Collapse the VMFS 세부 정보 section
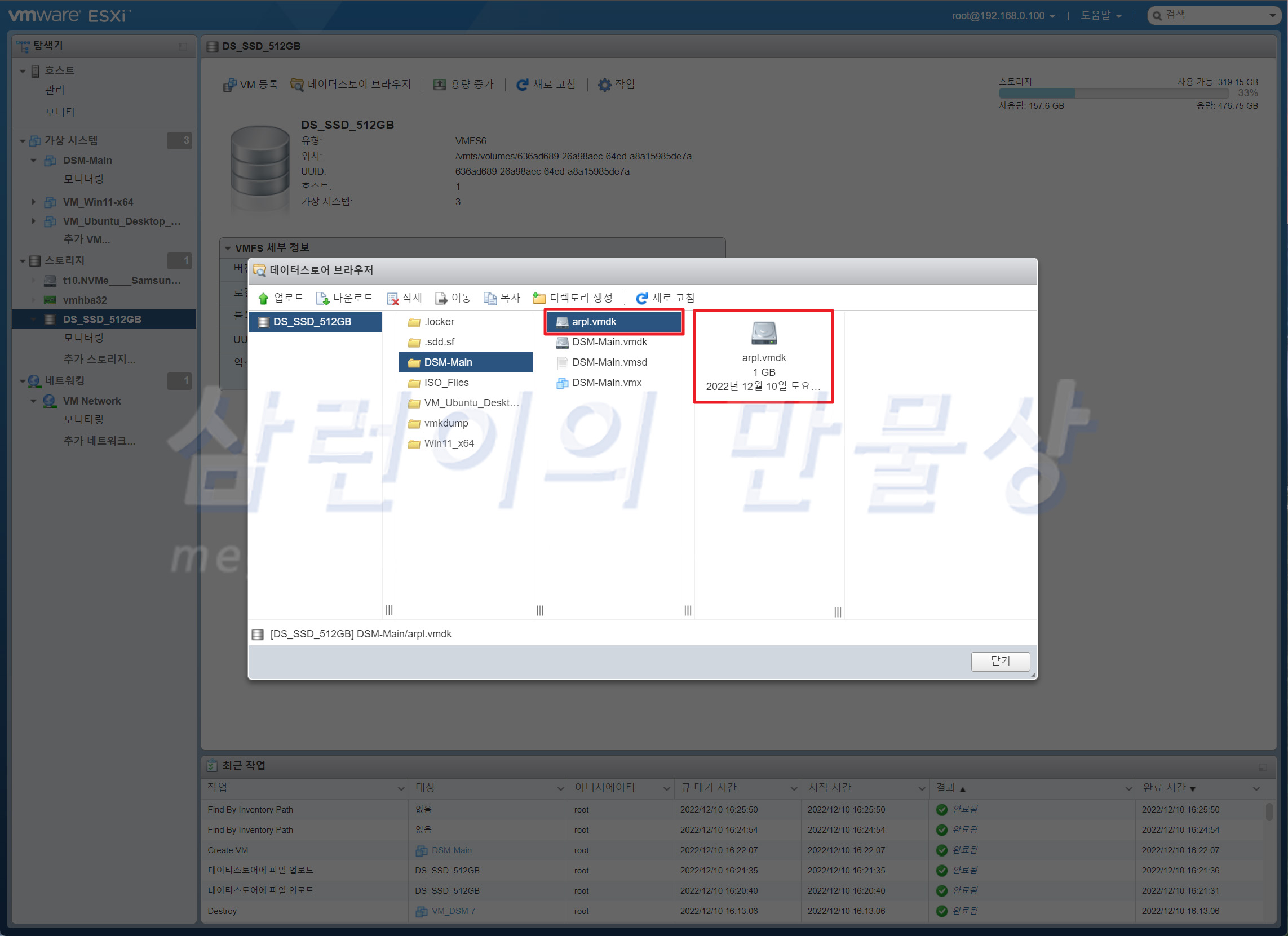The height and width of the screenshot is (936, 1288). click(x=228, y=248)
